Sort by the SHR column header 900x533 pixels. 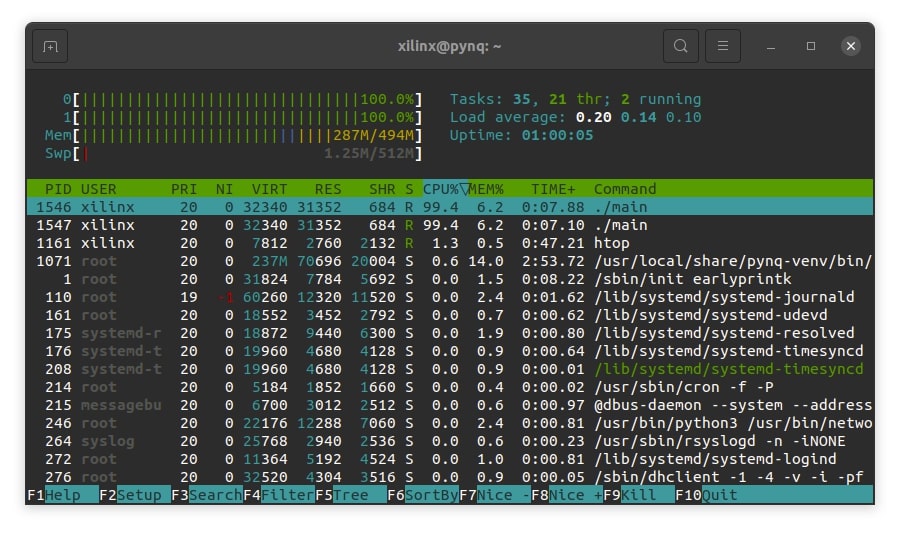click(382, 189)
